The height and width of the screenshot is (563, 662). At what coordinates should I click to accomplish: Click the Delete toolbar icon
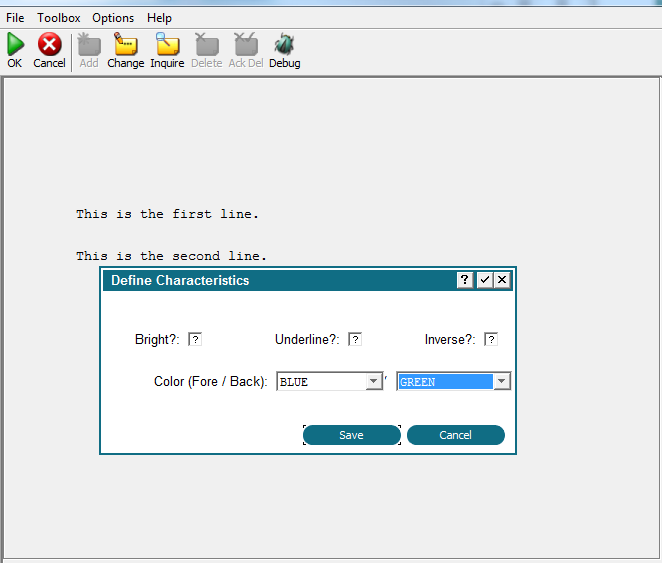coord(207,44)
